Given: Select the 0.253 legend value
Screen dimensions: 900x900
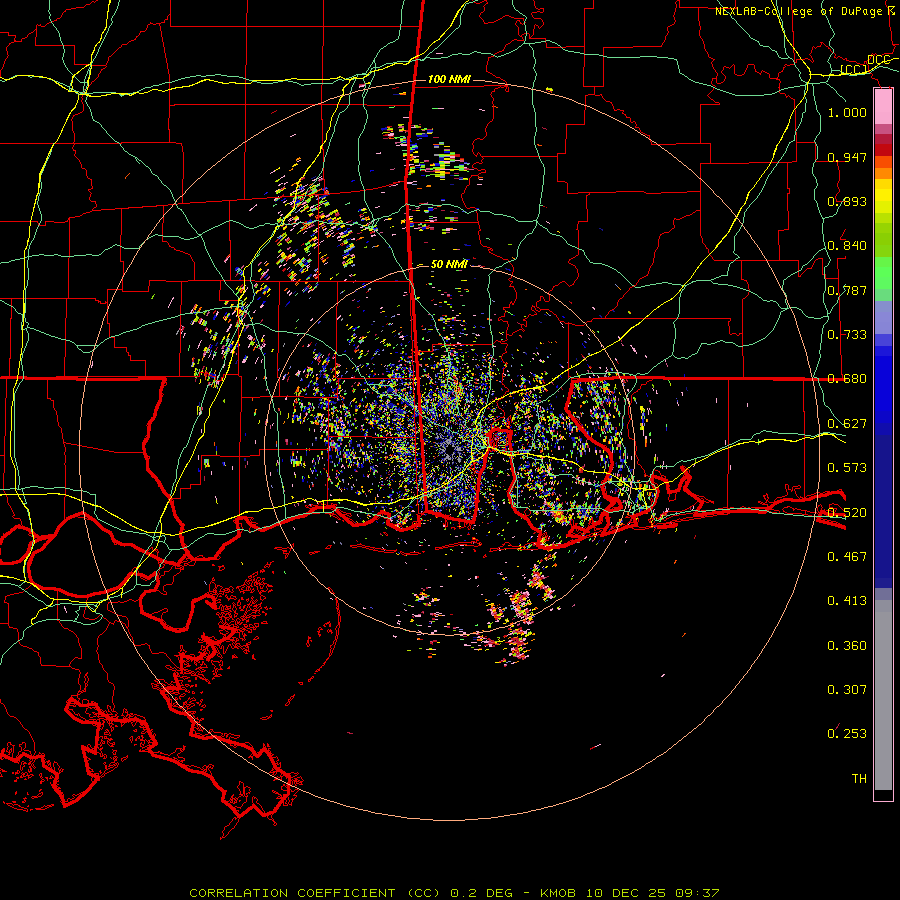Looking at the screenshot, I should pyautogui.click(x=847, y=734).
